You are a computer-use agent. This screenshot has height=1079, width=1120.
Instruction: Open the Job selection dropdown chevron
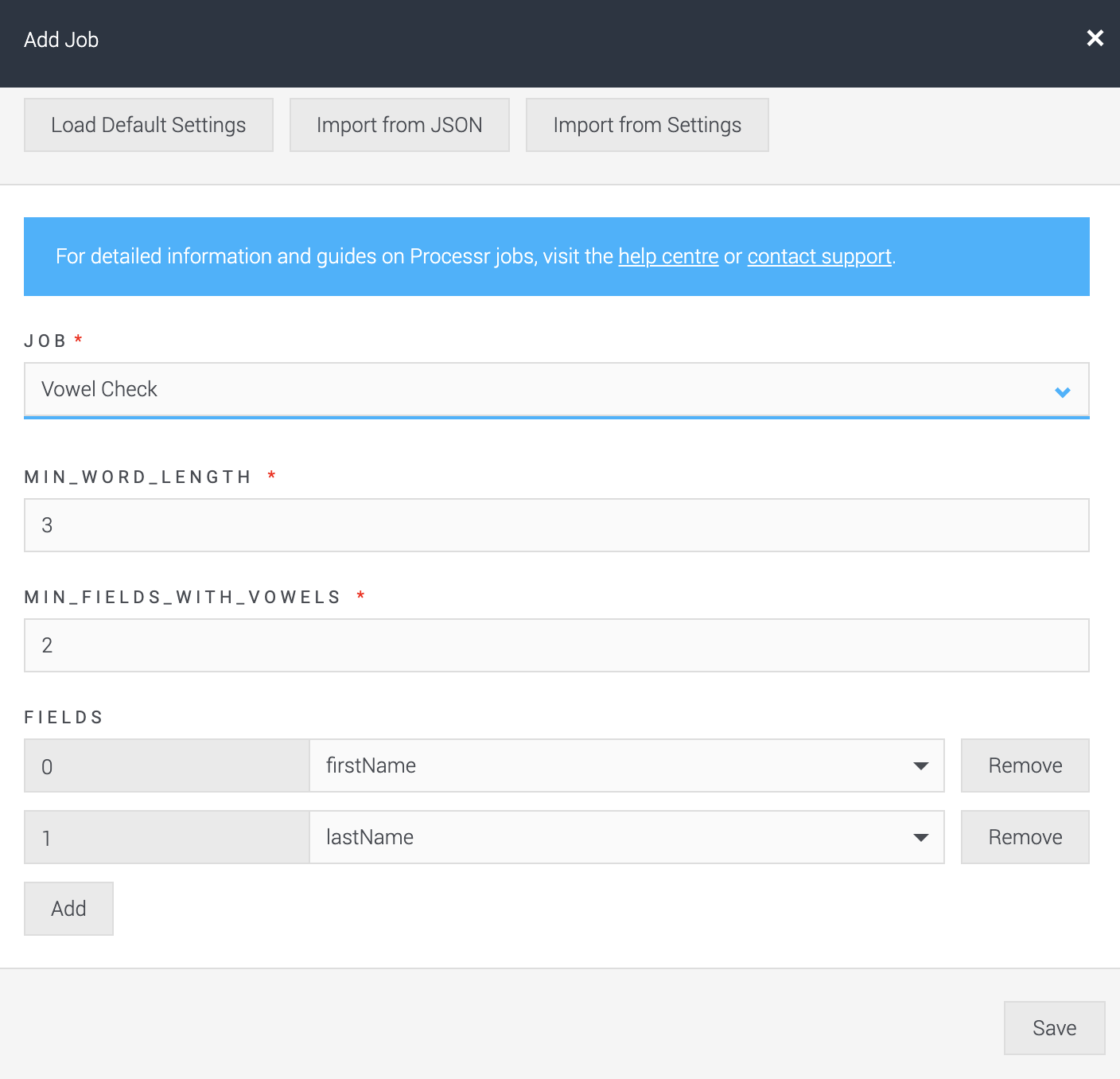coord(1061,391)
